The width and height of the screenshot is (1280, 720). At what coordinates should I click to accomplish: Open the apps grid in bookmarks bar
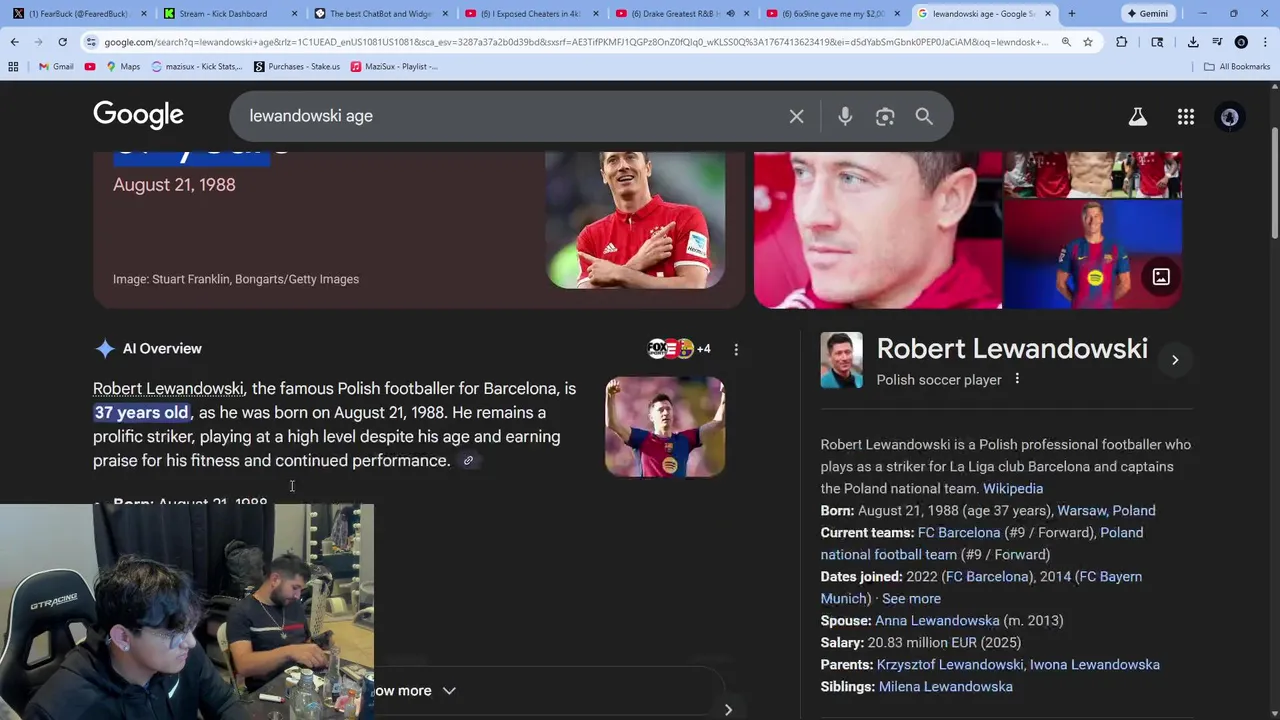pos(13,66)
